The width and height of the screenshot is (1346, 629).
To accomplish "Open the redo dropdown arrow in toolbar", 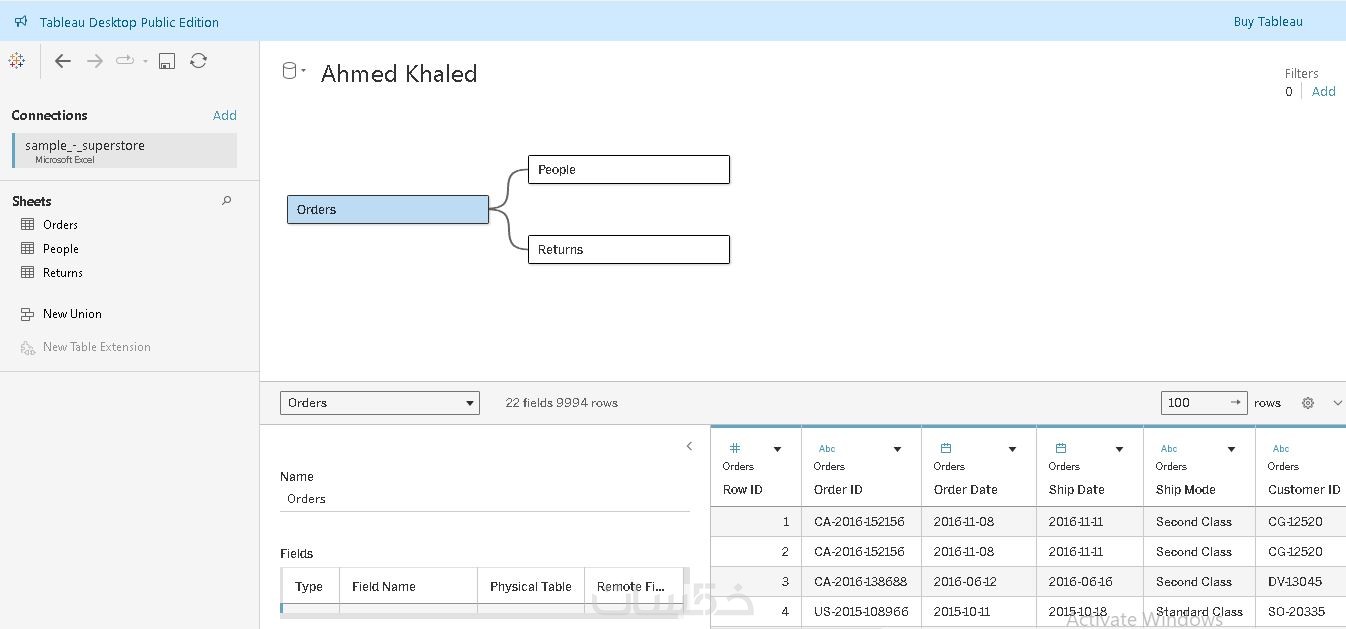I will click(145, 61).
